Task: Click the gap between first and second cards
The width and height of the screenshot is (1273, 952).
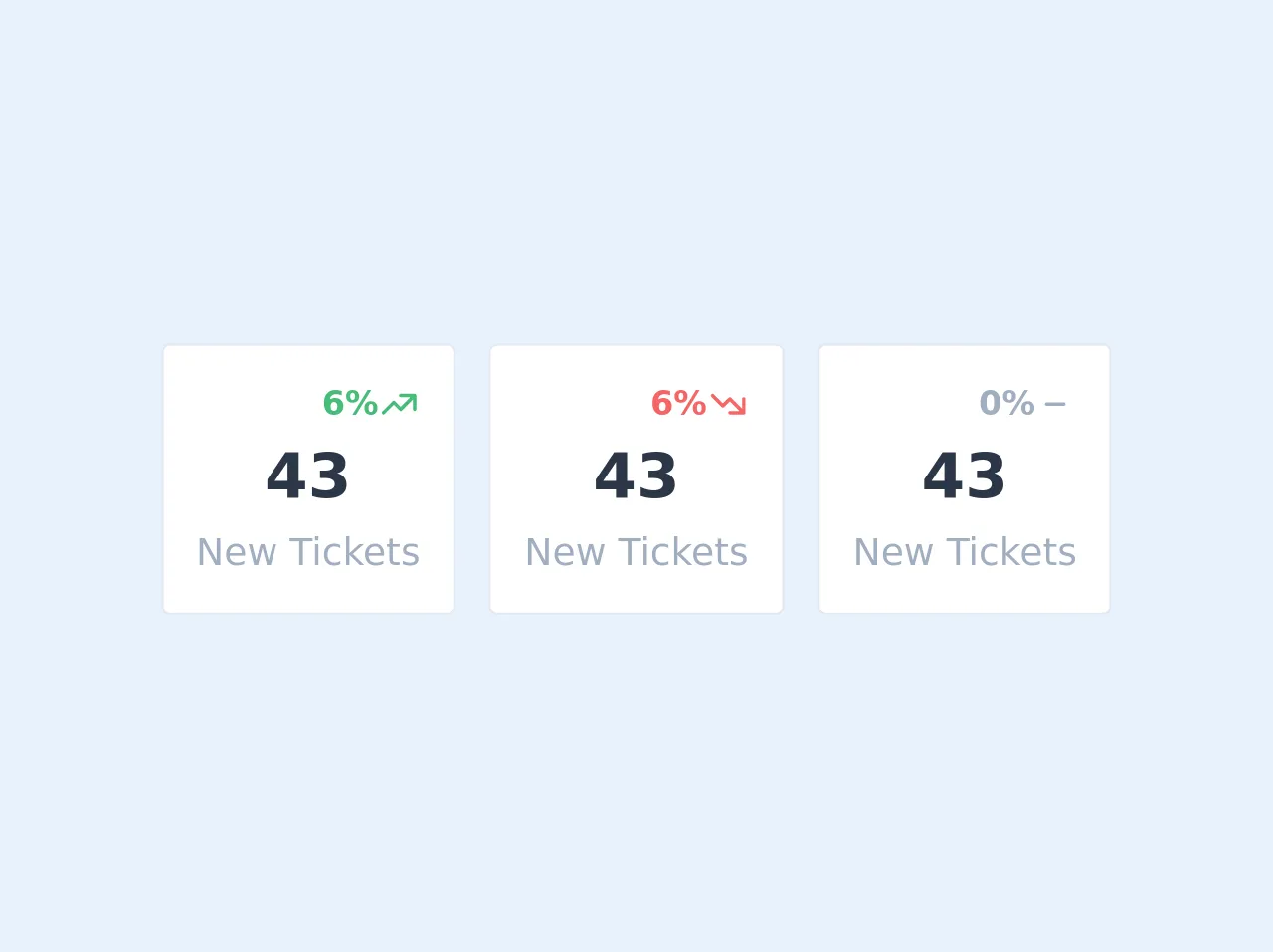Action: coord(472,478)
